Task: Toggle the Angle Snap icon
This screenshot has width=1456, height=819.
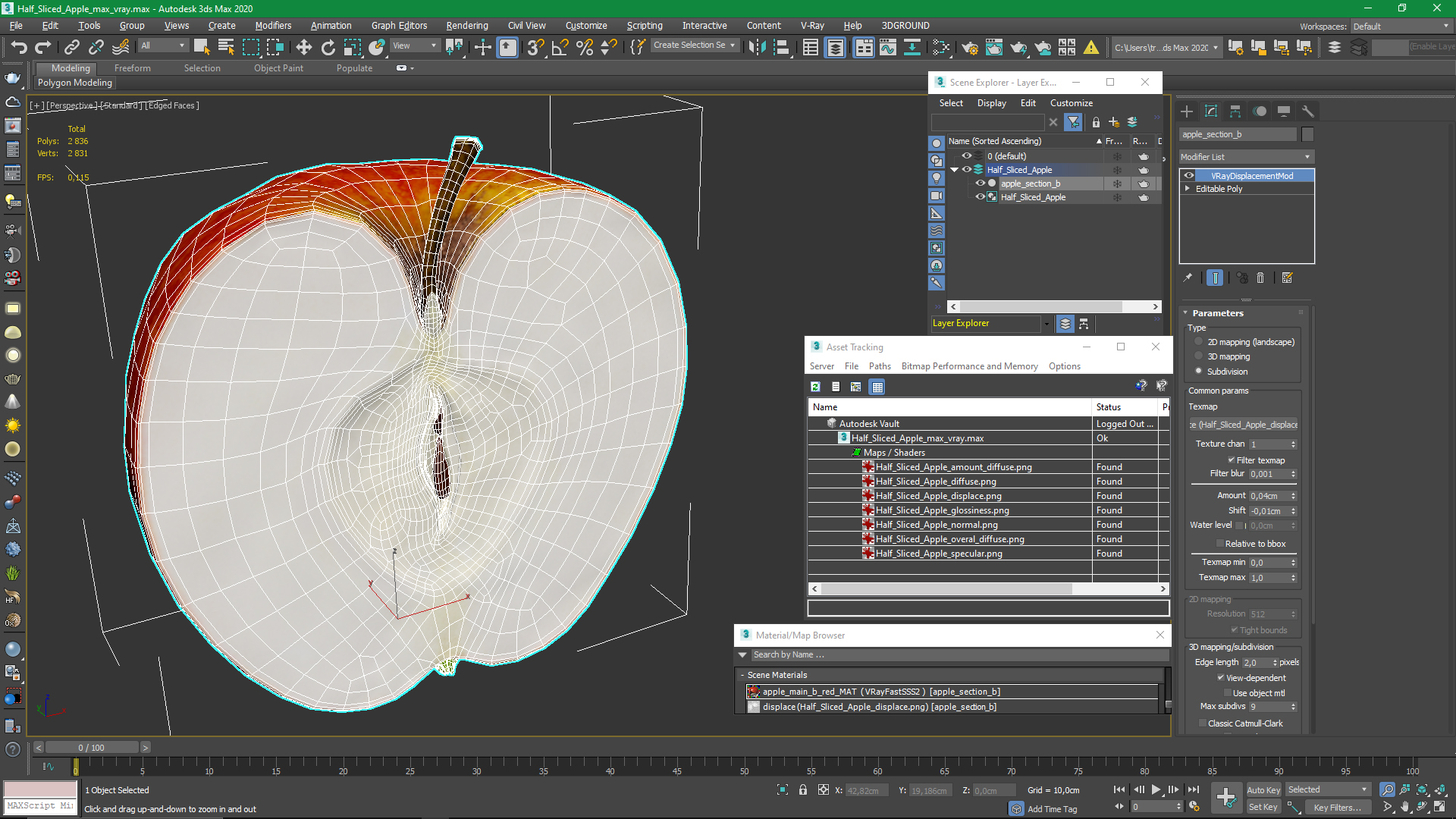Action: 560,47
